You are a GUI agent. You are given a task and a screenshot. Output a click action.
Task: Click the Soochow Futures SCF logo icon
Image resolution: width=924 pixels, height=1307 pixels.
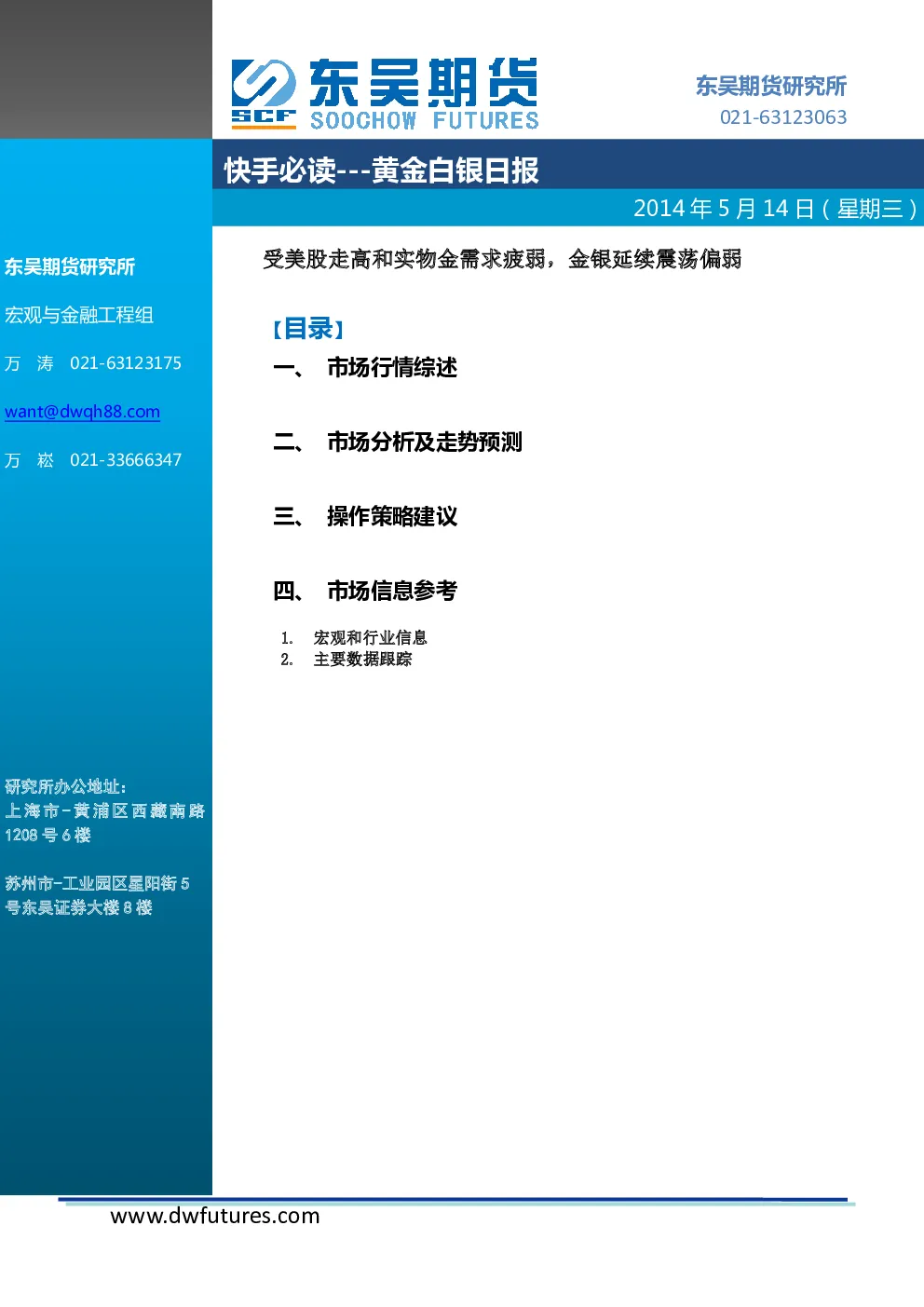(x=265, y=92)
